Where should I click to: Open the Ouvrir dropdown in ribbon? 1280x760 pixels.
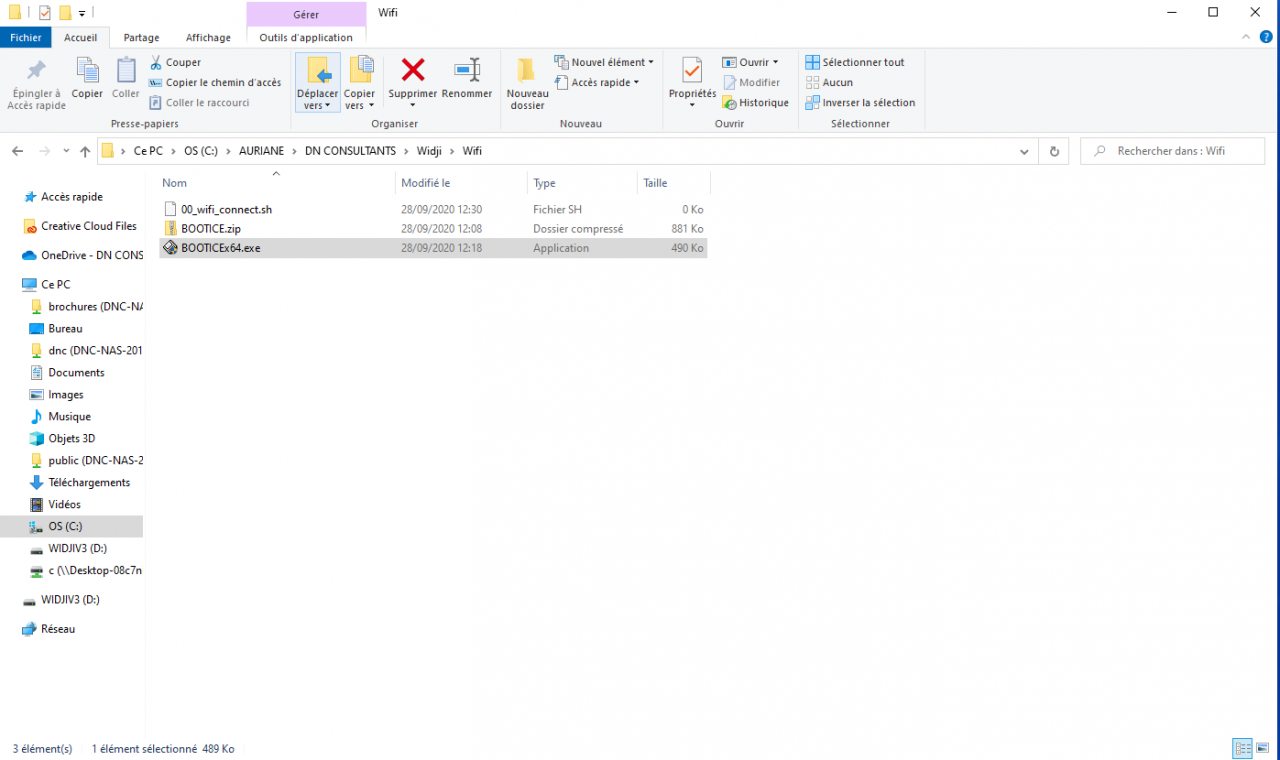tap(750, 62)
